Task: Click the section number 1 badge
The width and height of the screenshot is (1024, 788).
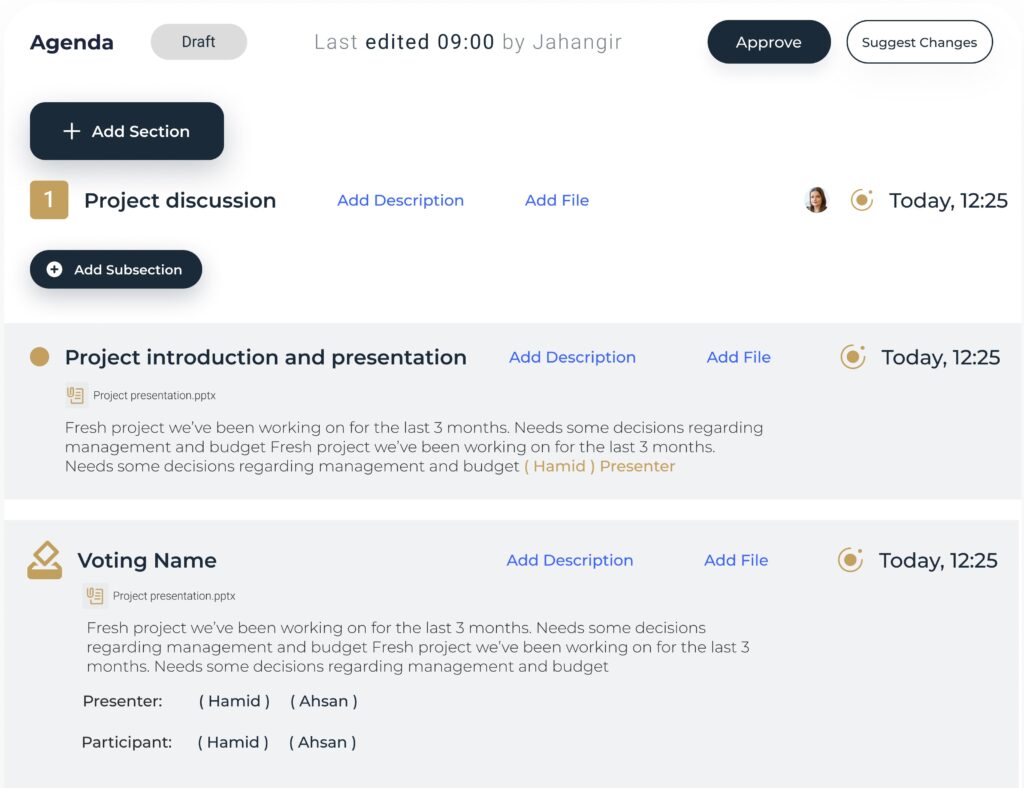Action: coord(49,200)
